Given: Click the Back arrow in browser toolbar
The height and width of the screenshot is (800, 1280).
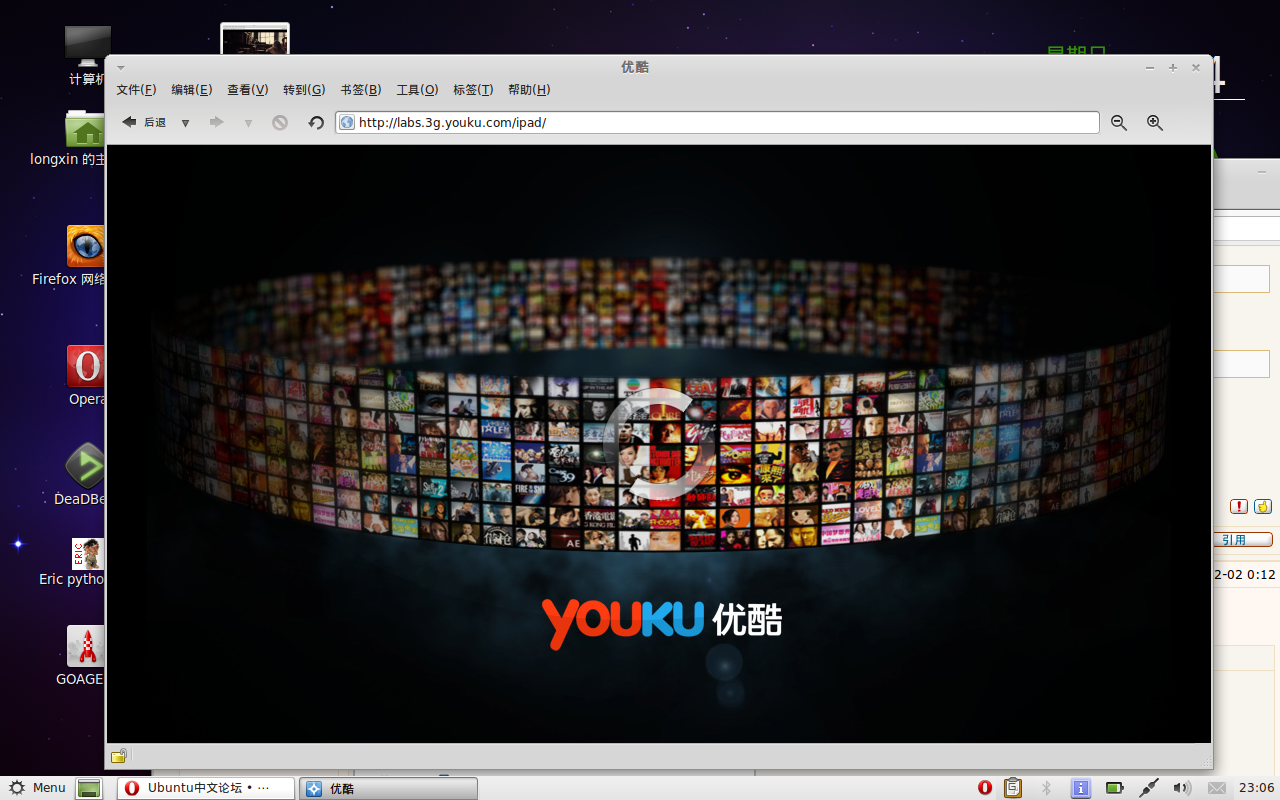Looking at the screenshot, I should pos(129,122).
